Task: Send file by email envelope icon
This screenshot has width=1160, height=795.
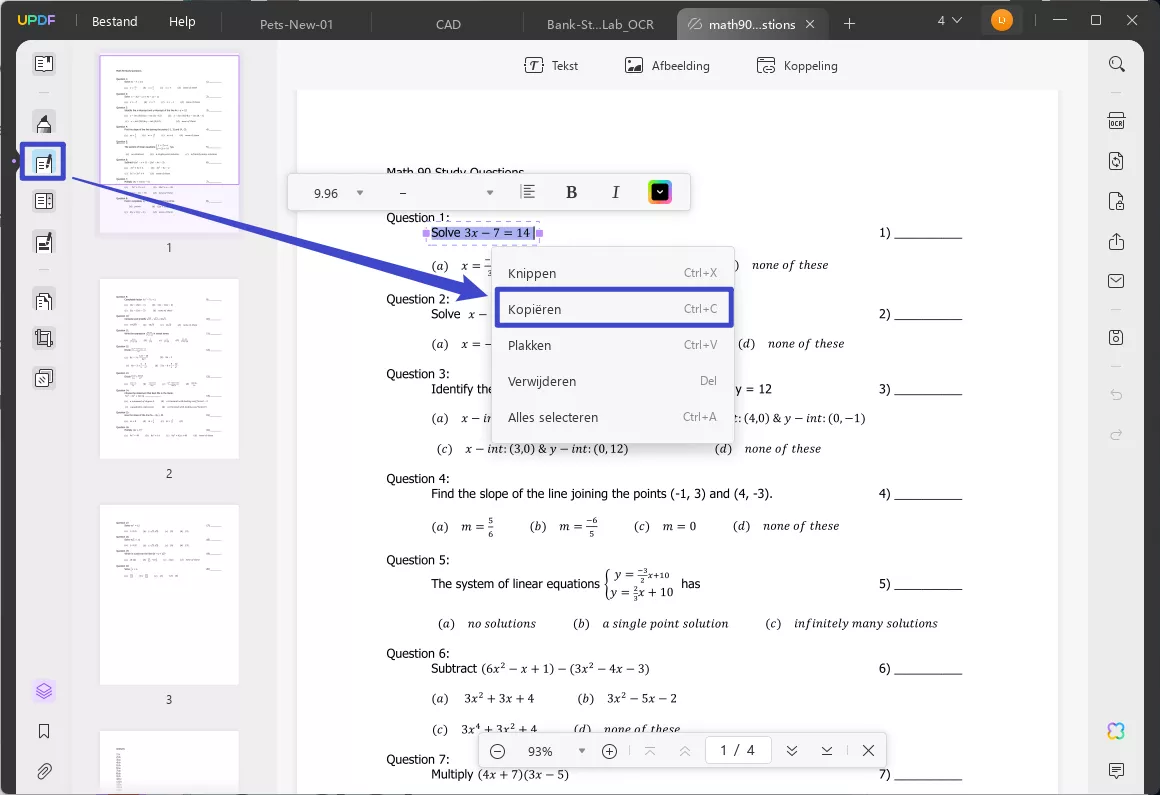Action: tap(1116, 281)
